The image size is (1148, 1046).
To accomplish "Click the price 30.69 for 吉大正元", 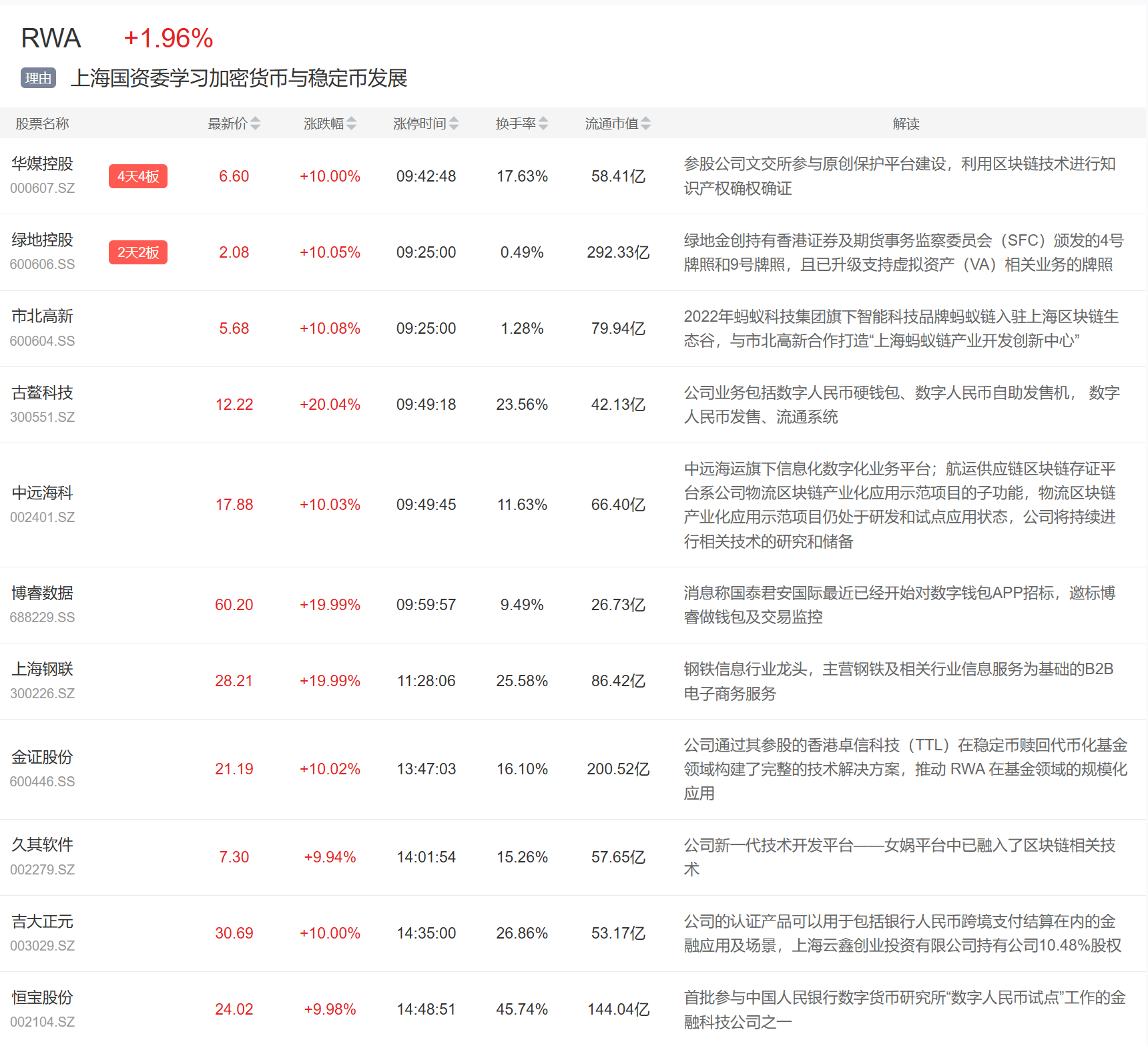I will point(234,933).
